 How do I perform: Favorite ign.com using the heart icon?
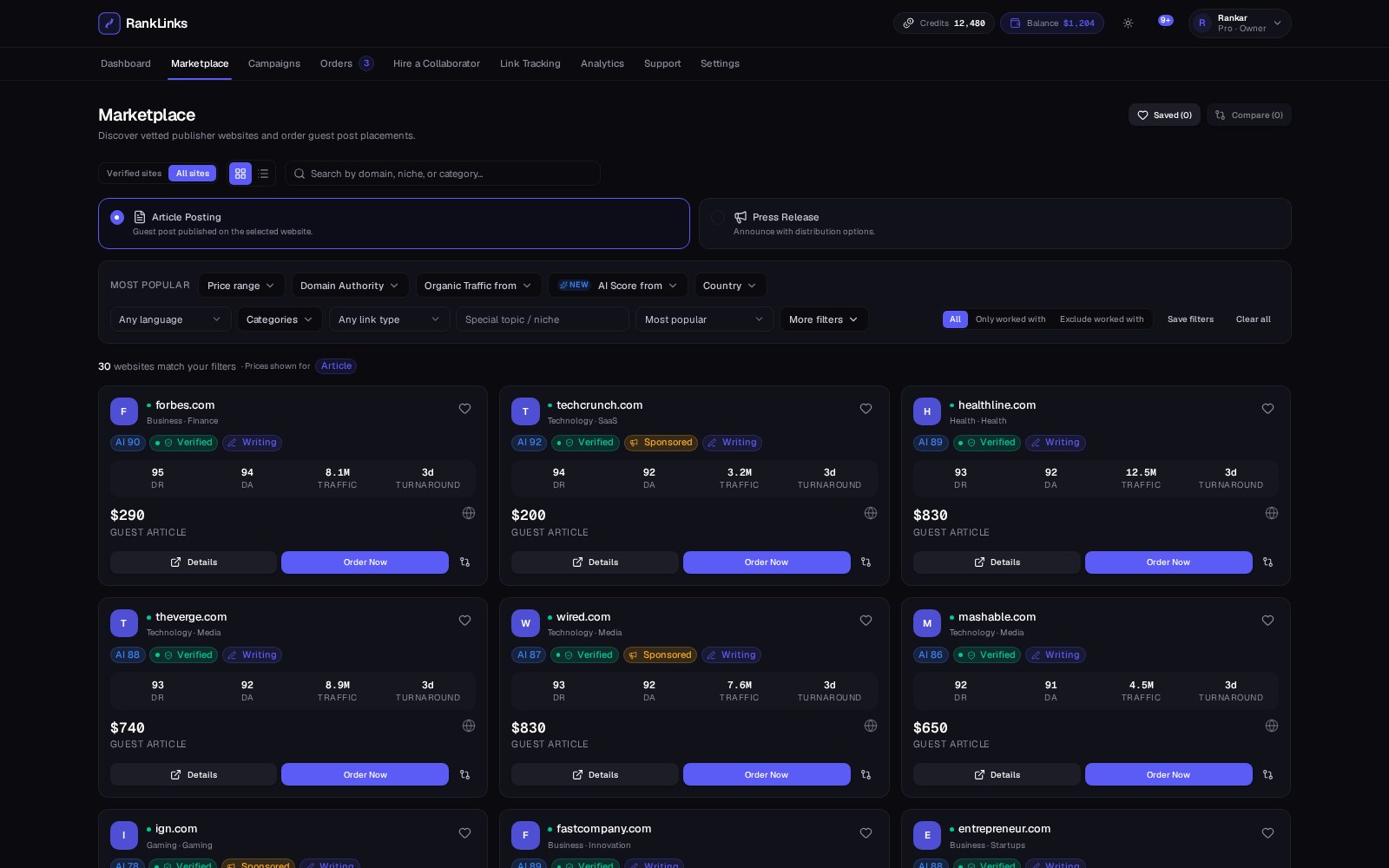tap(464, 833)
